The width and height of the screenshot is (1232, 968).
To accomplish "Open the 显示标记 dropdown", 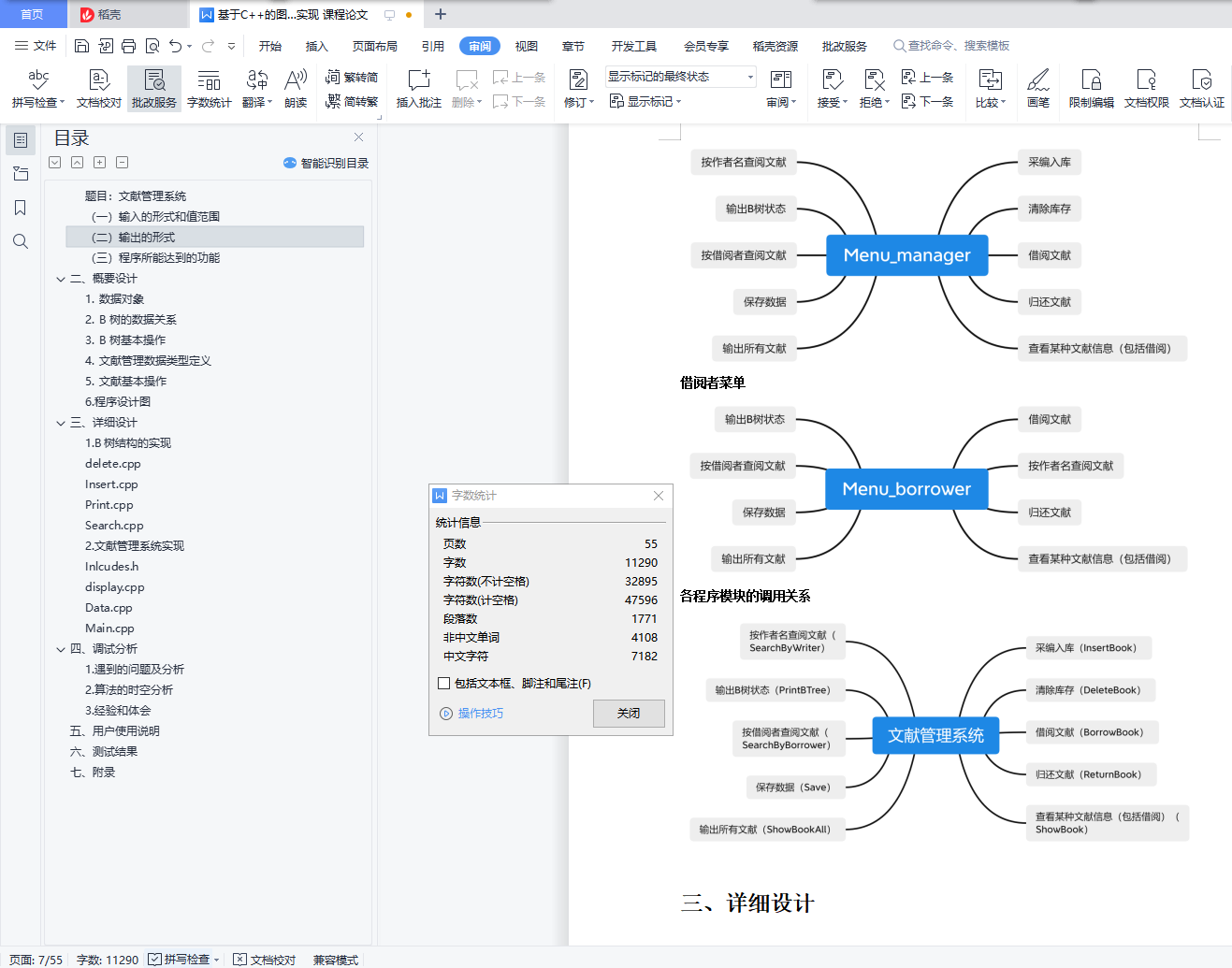I will (x=645, y=102).
